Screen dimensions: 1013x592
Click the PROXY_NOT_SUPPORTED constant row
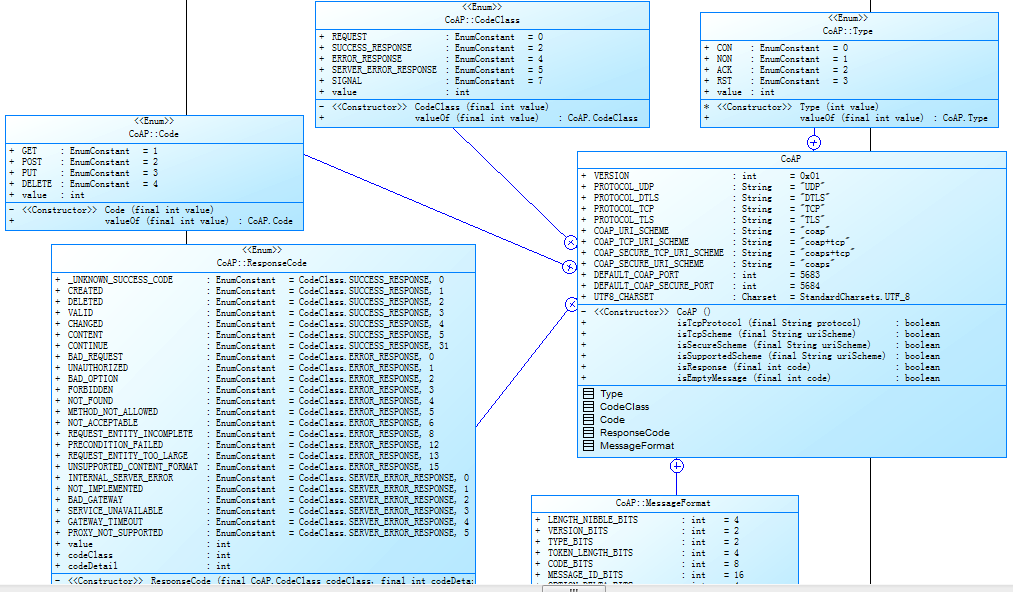262,533
